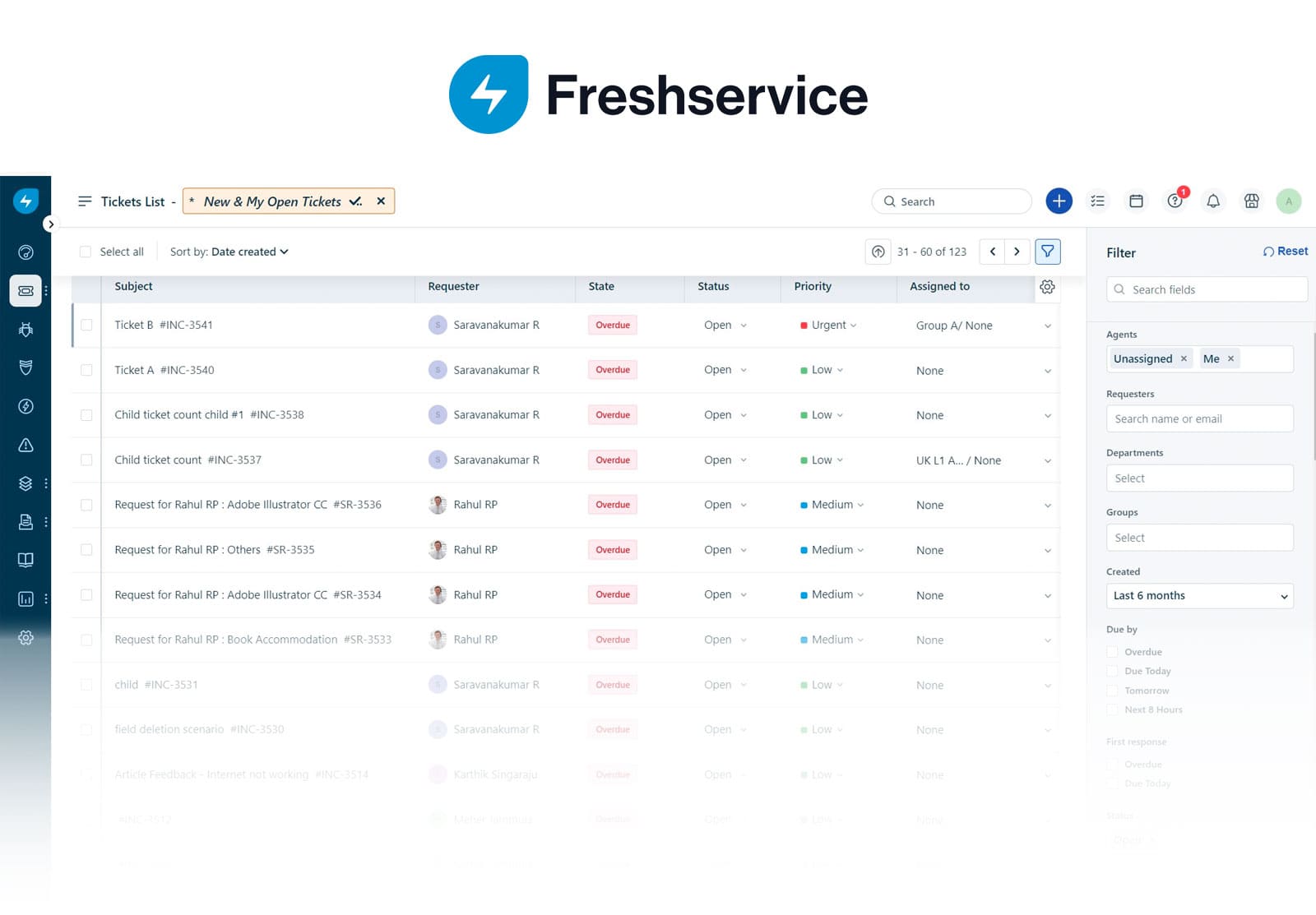
Task: Select the Problems icon in the left sidebar
Action: click(x=25, y=329)
